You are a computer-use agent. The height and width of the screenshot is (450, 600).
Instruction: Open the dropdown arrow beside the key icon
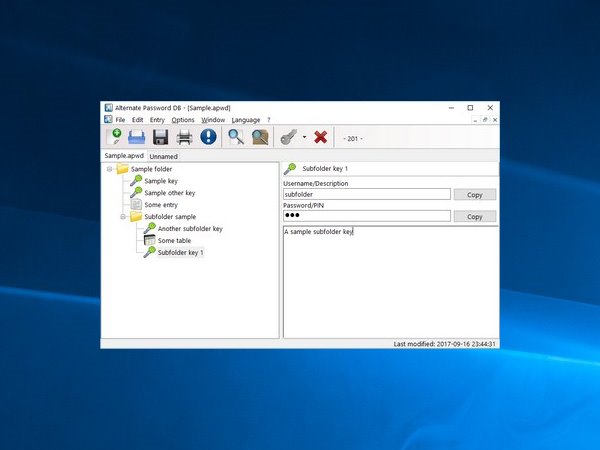point(304,137)
